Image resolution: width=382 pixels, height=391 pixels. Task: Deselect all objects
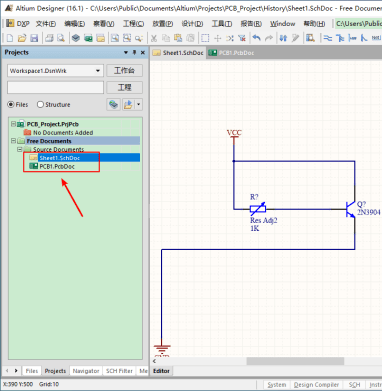pos(230,38)
